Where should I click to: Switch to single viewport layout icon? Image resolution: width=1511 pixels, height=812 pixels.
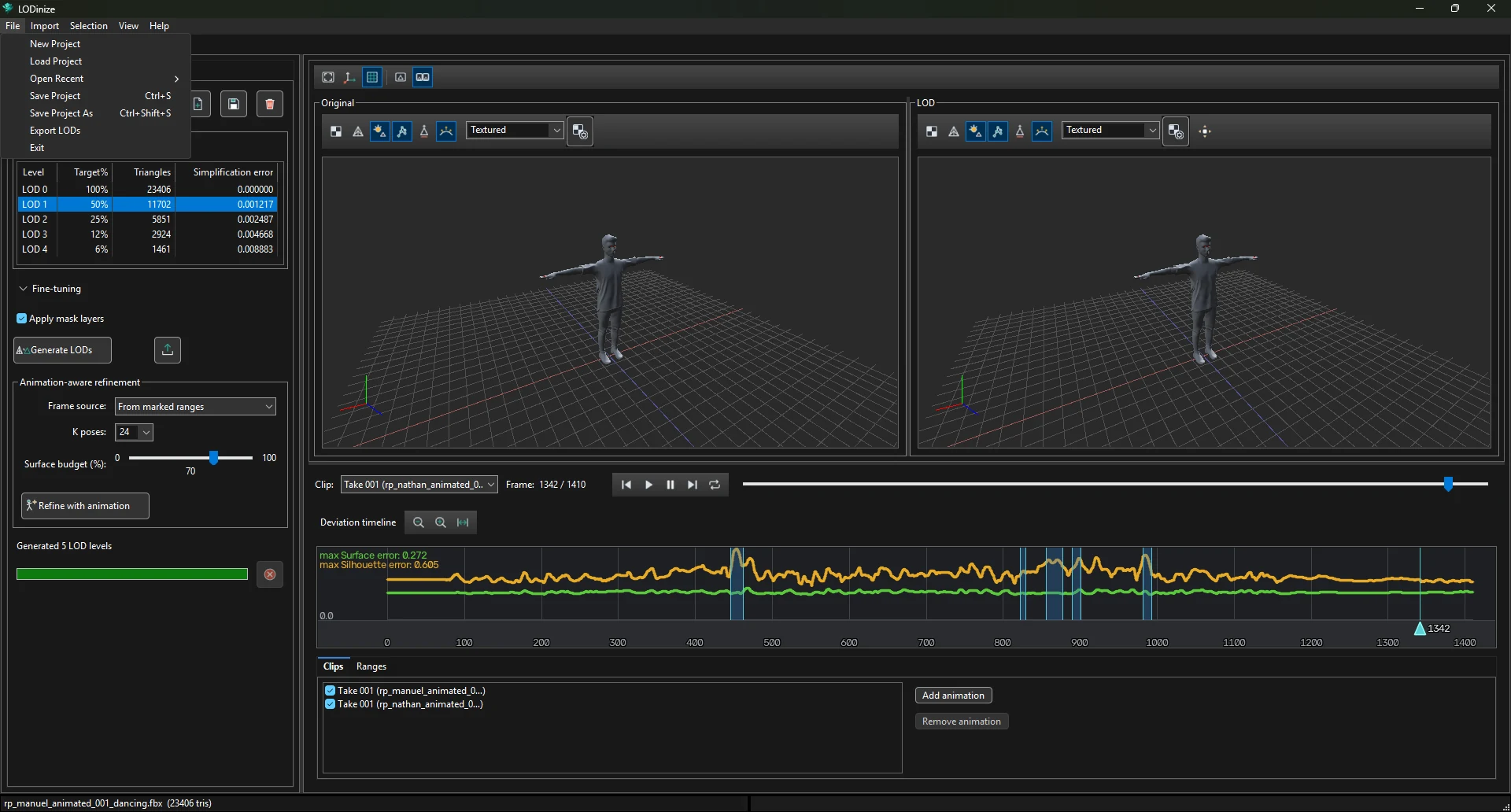point(401,77)
